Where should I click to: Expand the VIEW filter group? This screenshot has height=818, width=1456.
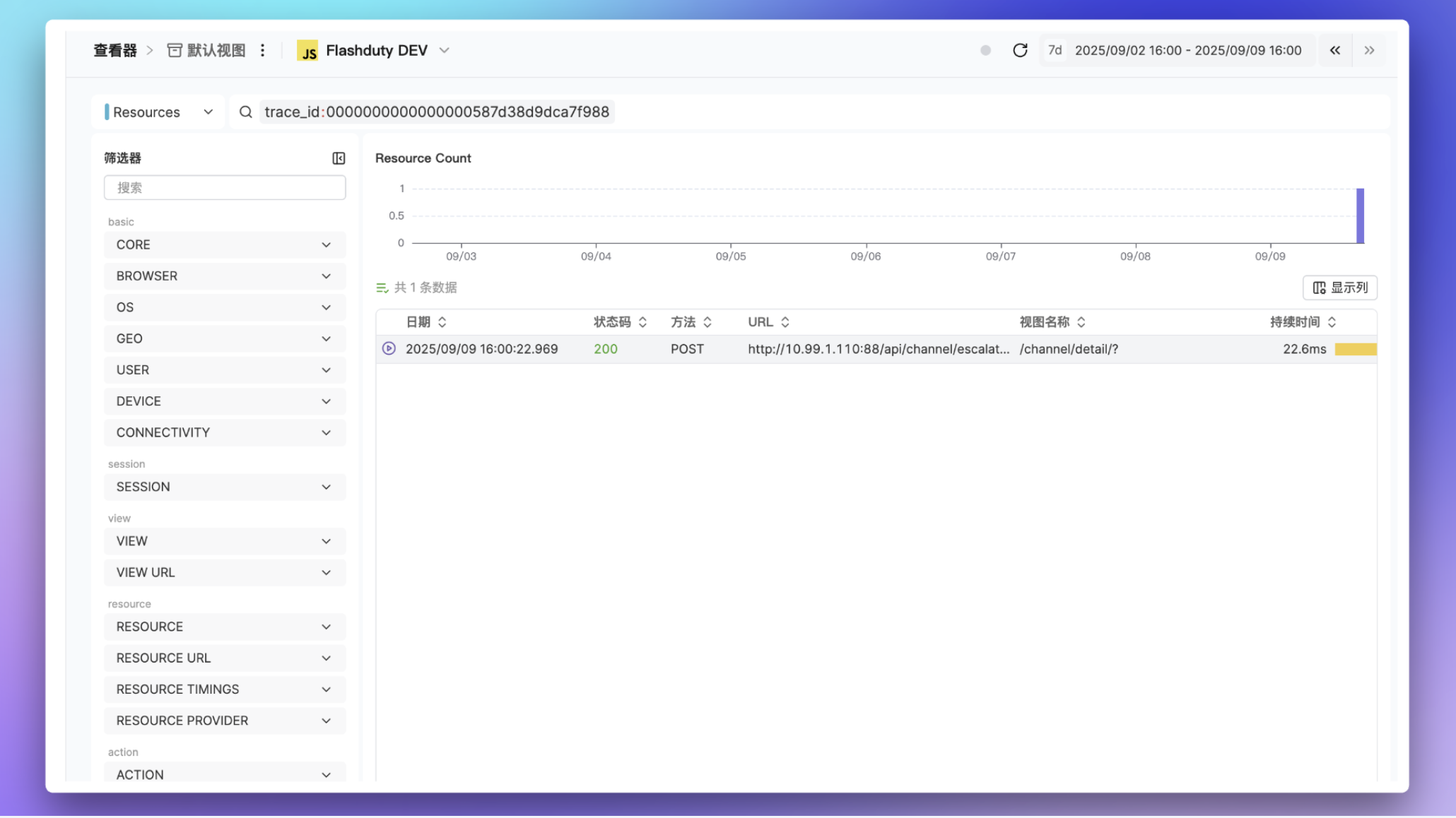point(225,541)
